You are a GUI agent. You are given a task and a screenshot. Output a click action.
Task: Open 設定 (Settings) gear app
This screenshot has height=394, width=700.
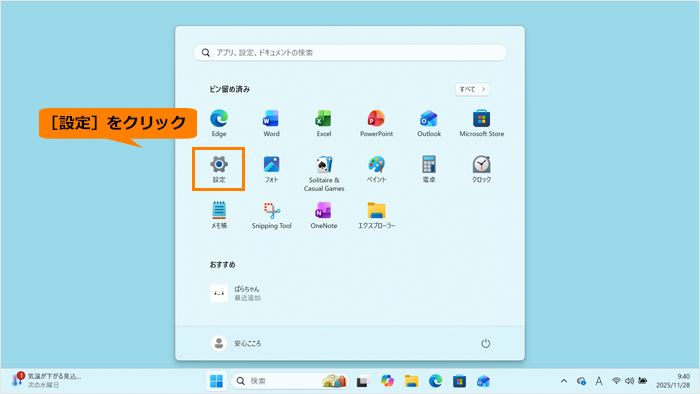coord(219,169)
